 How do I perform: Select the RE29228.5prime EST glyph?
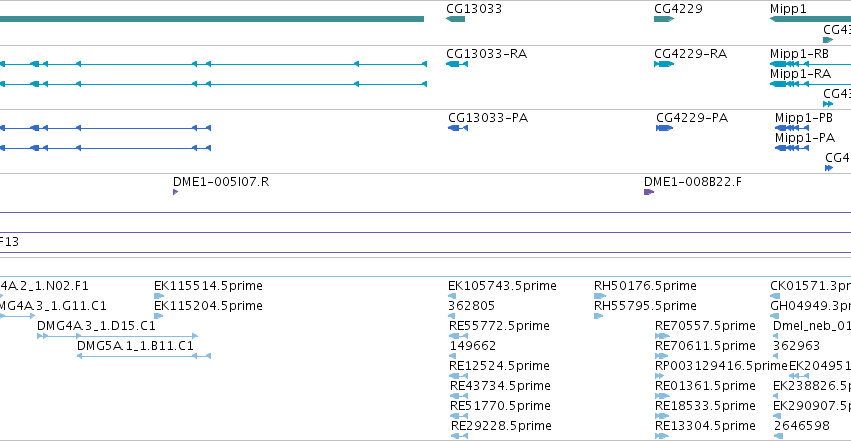tap(459, 436)
